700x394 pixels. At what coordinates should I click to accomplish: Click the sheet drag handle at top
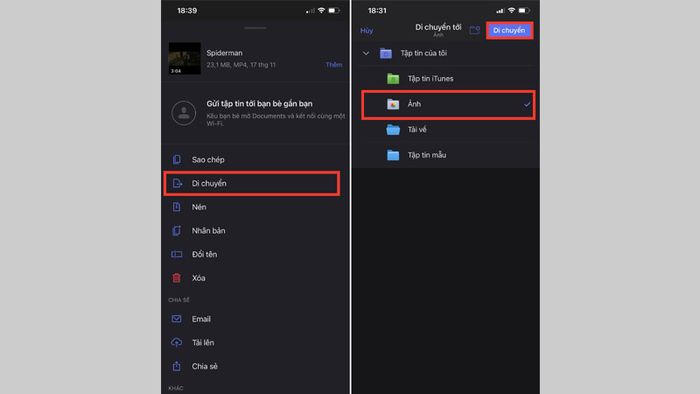tap(255, 28)
